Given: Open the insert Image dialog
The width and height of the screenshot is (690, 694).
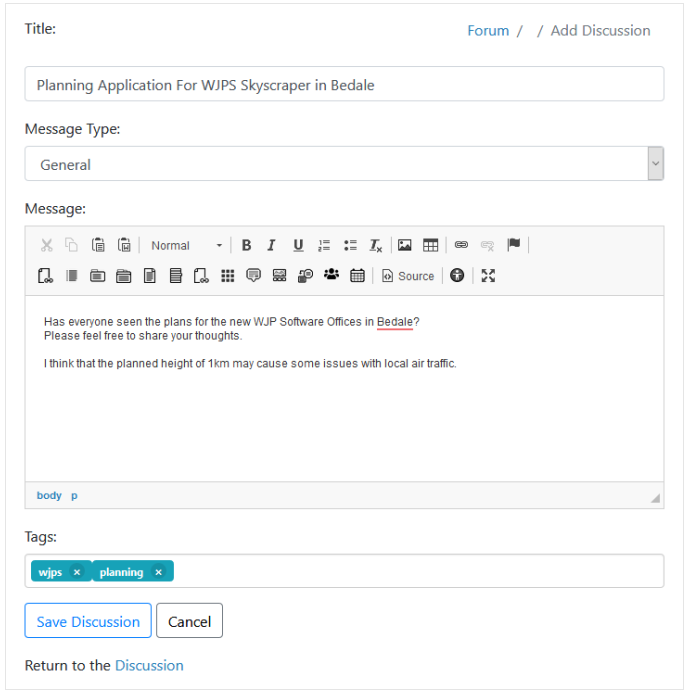Looking at the screenshot, I should click(405, 245).
